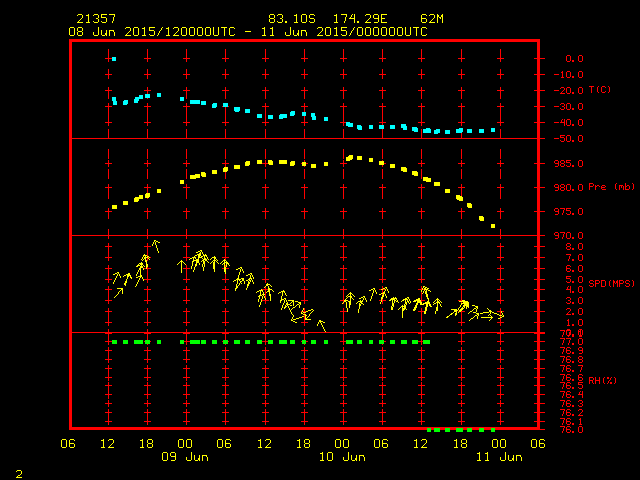Click the 975.0 pressure tick label
640x480 pixels.
569,212
